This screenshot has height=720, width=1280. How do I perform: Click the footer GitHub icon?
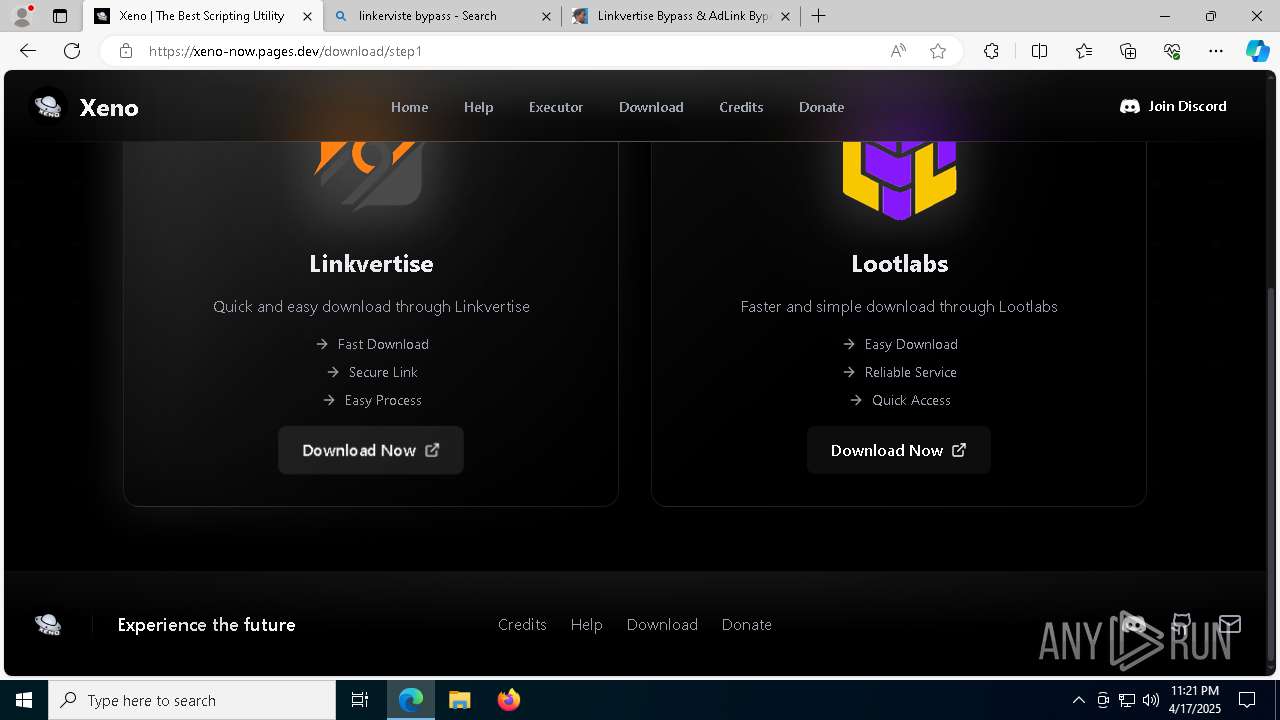pos(1181,624)
